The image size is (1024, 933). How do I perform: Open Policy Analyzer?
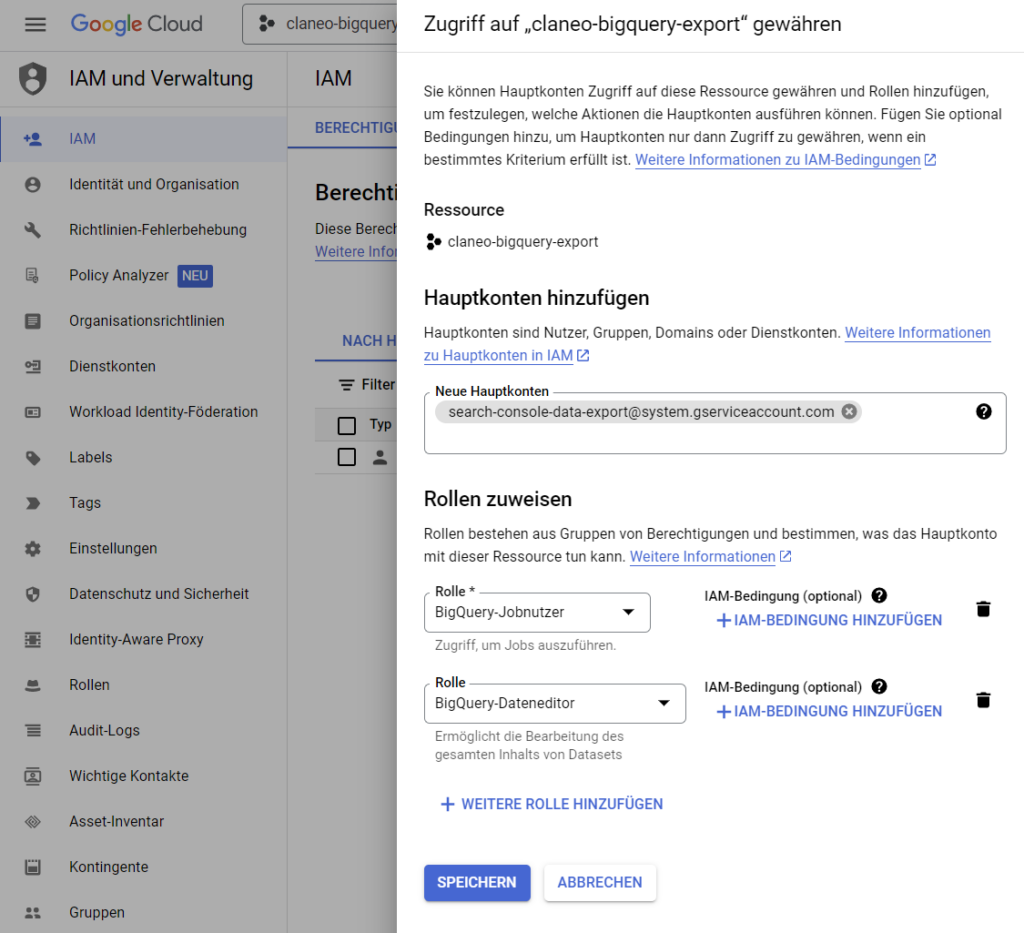pos(119,276)
